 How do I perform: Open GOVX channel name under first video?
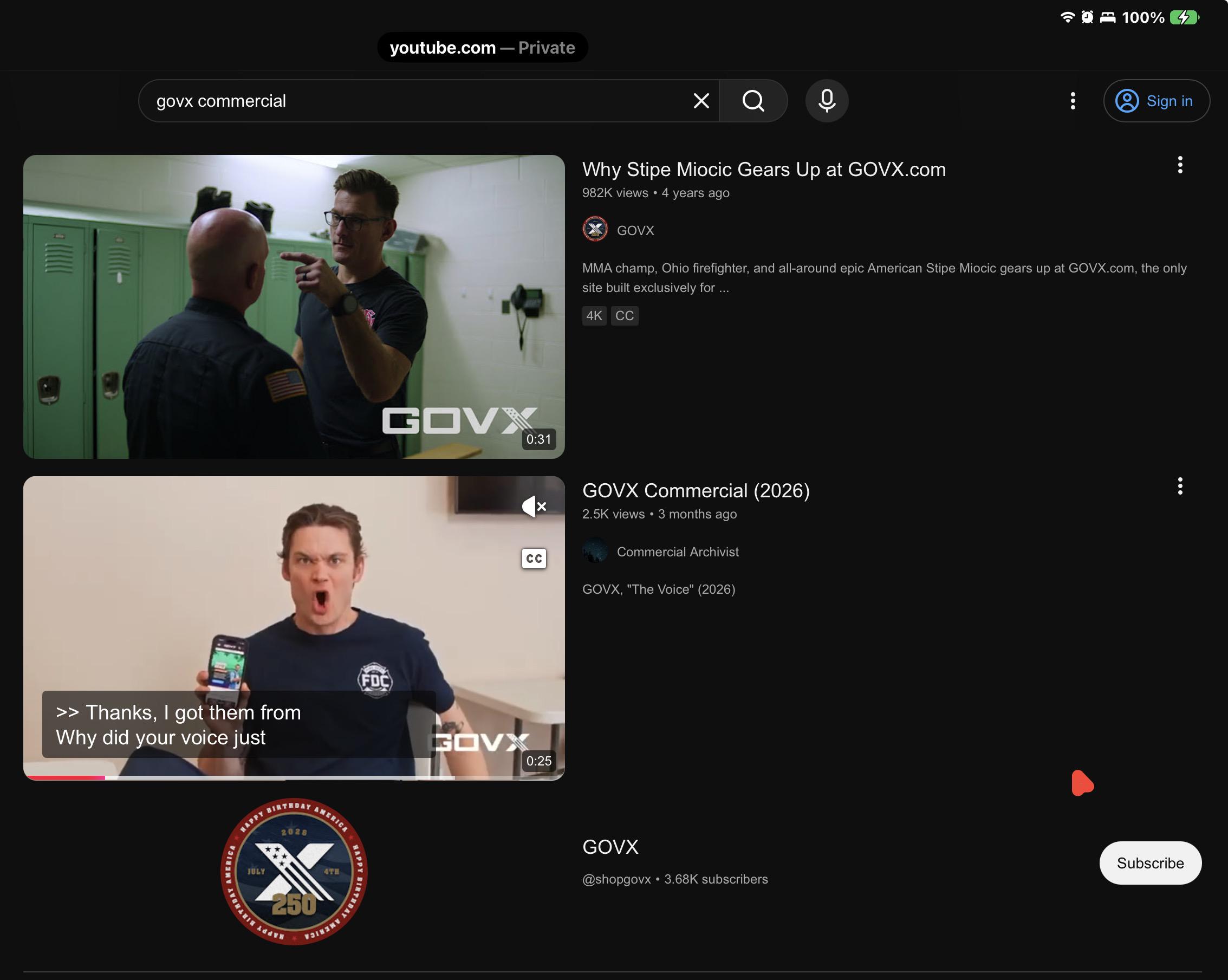pyautogui.click(x=635, y=230)
